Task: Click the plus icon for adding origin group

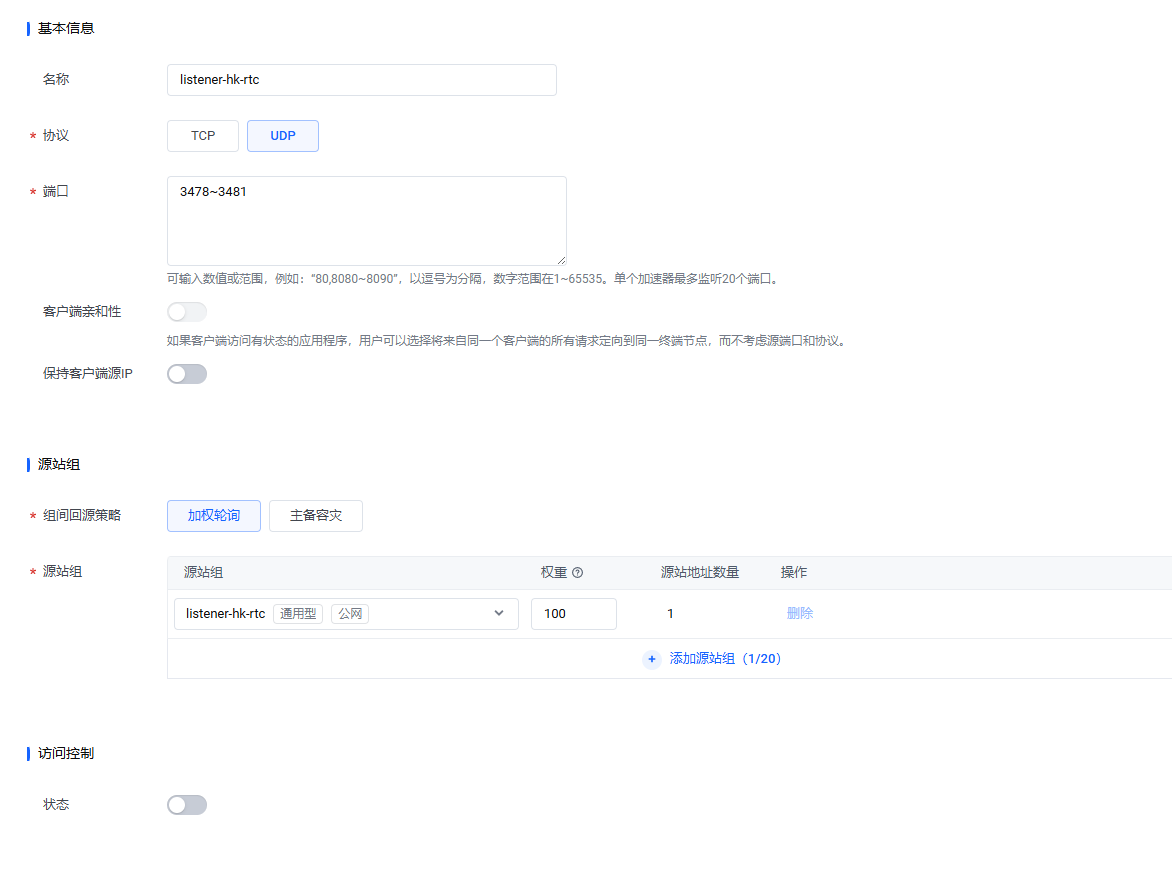Action: tap(652, 659)
